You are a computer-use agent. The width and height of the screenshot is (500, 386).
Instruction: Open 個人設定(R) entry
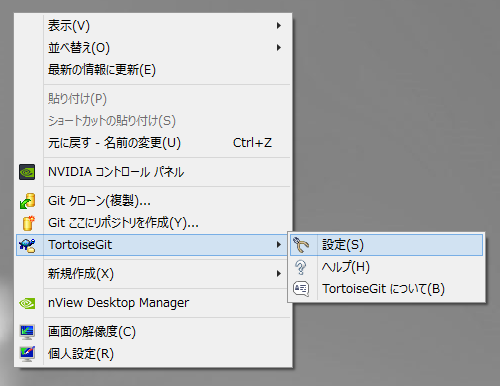153,354
